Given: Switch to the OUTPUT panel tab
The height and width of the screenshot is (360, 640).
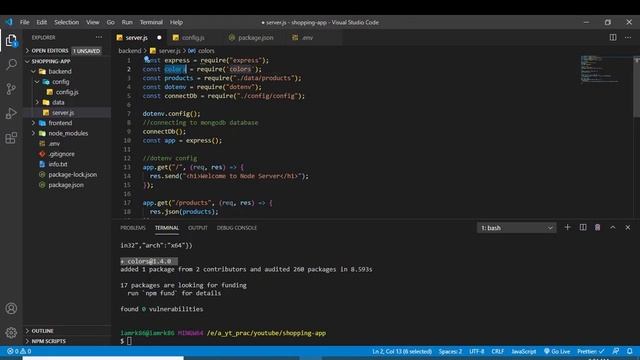Looking at the screenshot, I should pos(198,228).
